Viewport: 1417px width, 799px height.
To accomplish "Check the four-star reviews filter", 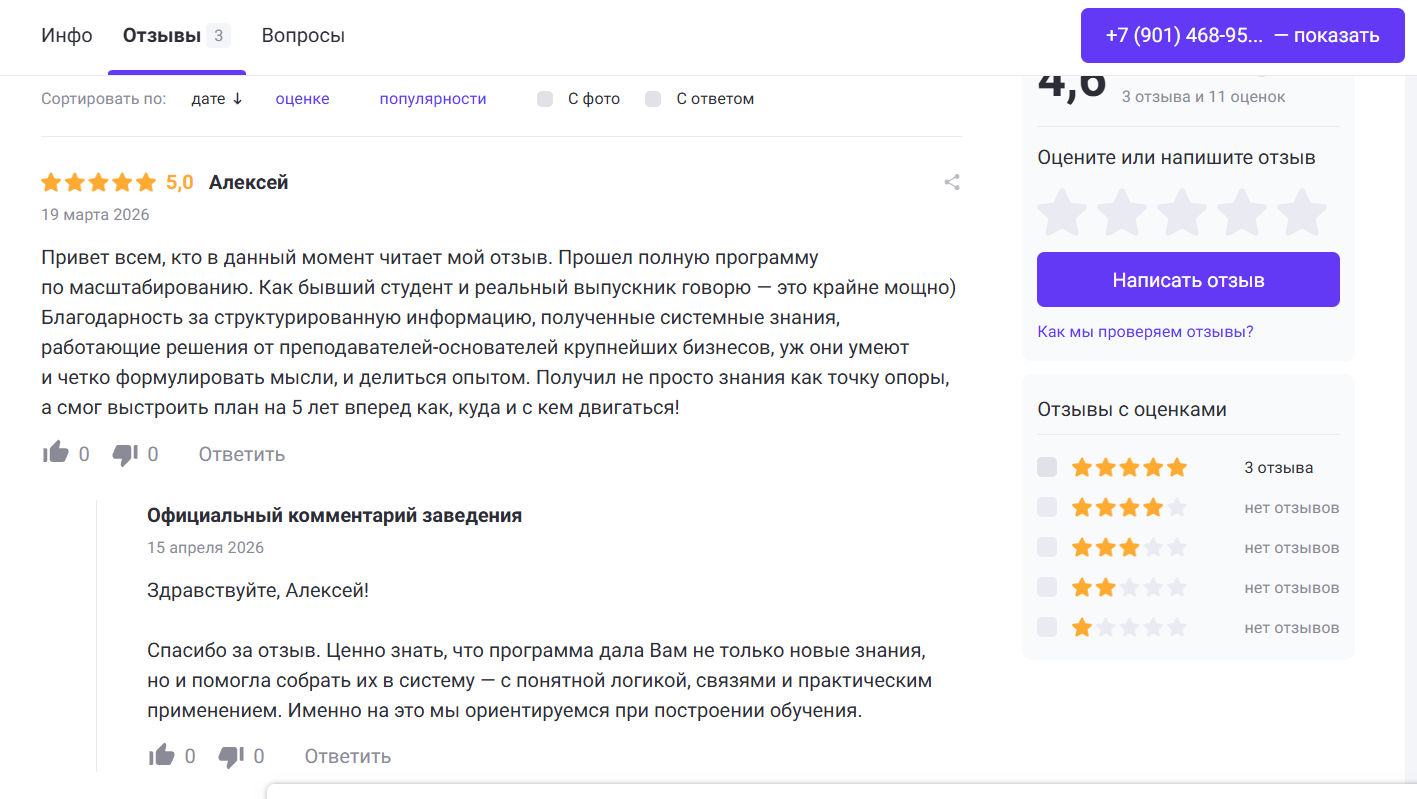I will [1047, 507].
